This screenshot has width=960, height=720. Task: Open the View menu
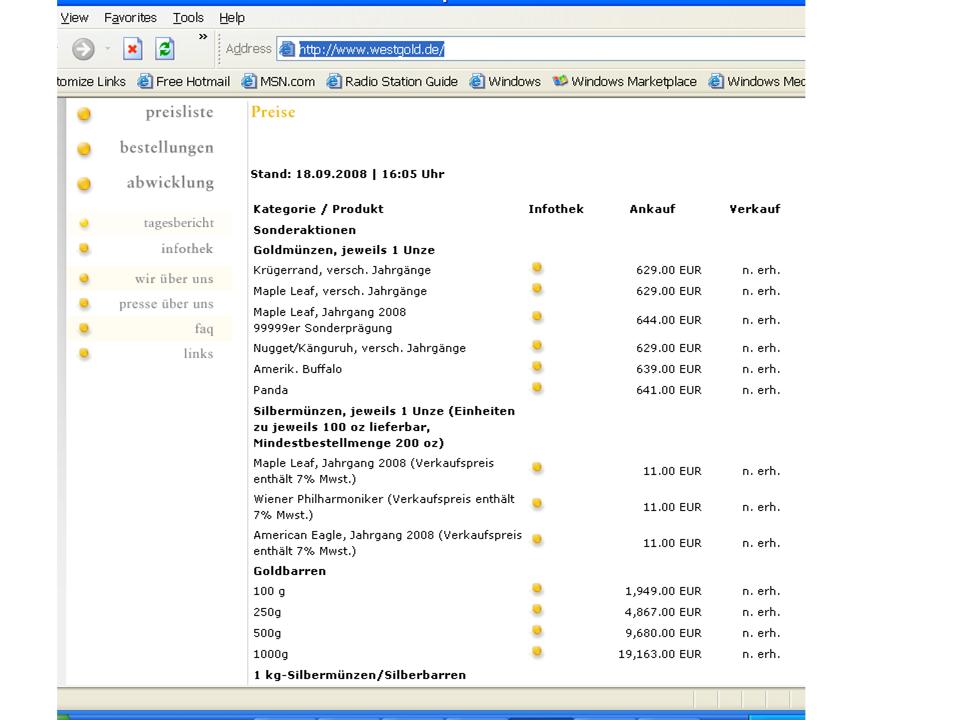pyautogui.click(x=74, y=18)
